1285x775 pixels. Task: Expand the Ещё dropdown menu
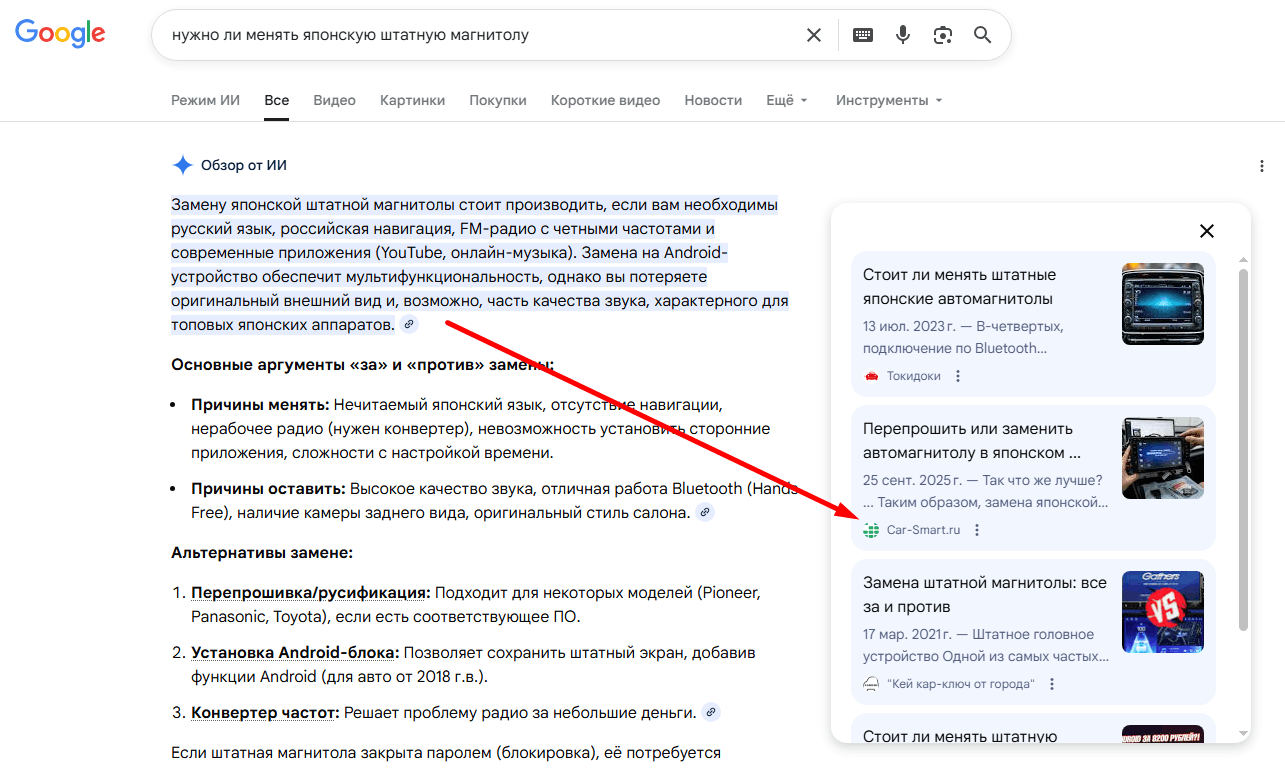(x=786, y=100)
